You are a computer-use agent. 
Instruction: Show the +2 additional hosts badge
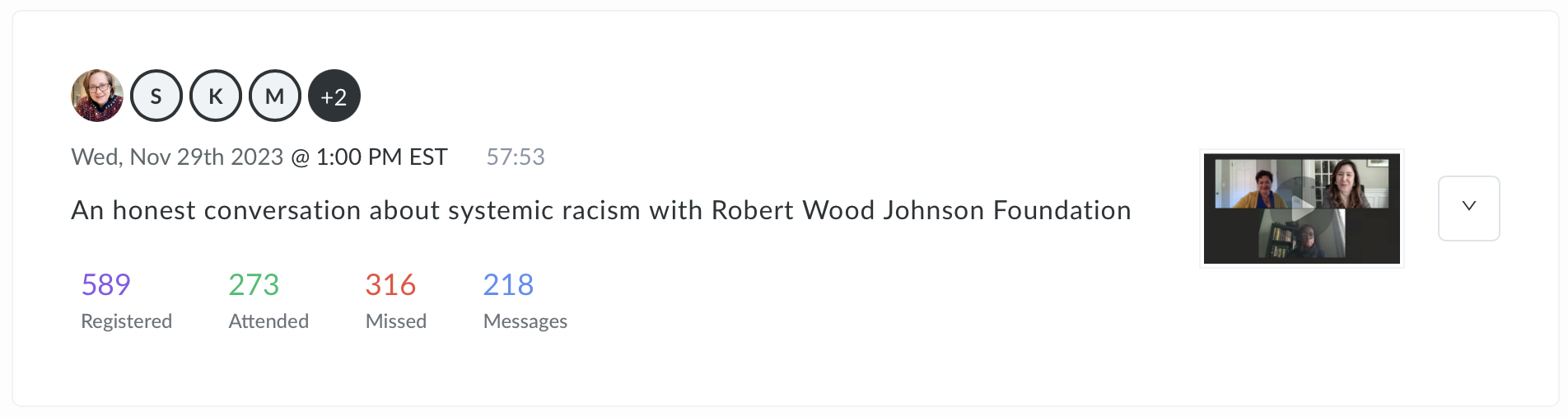(334, 96)
